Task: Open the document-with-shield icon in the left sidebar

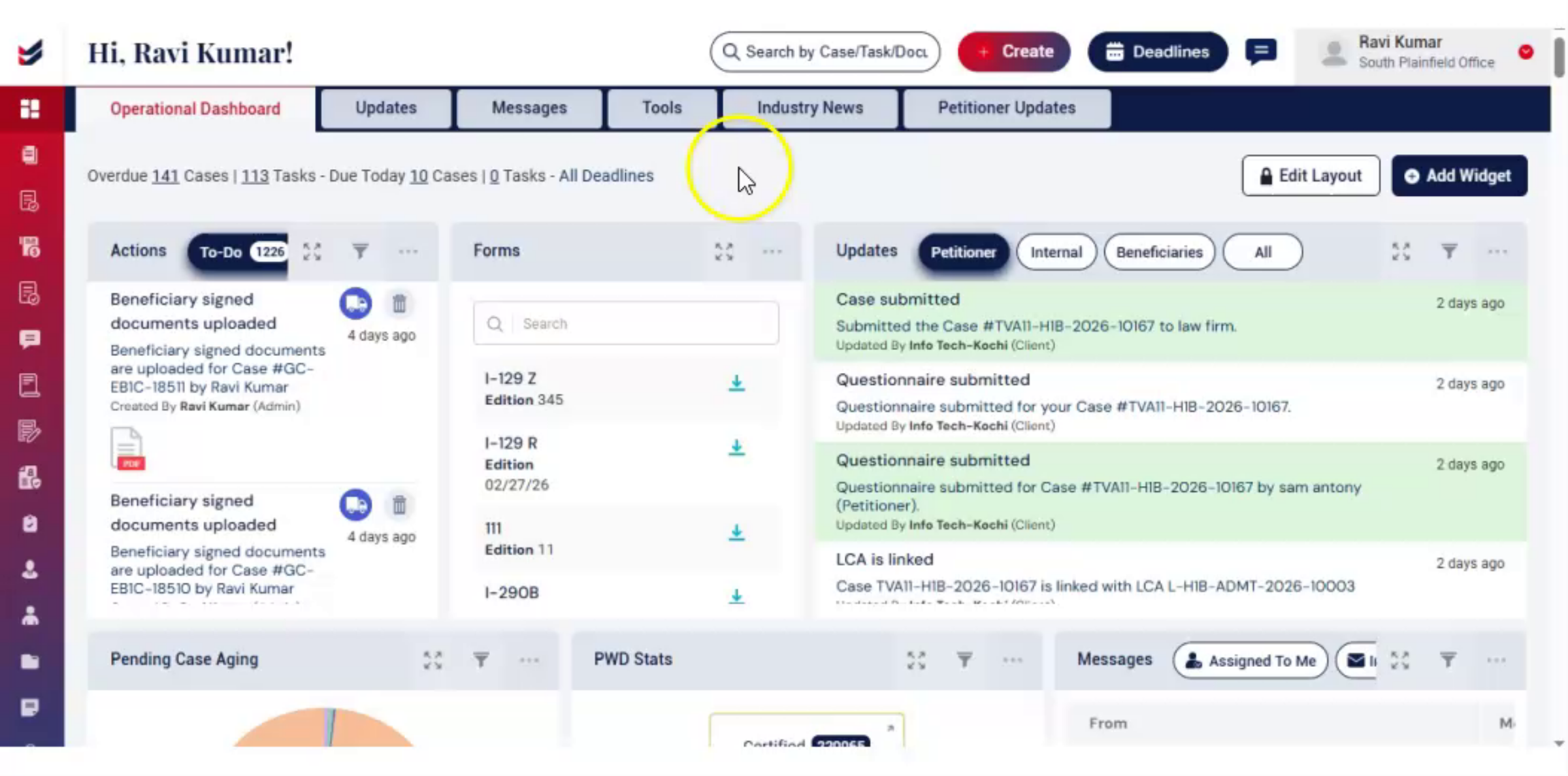Action: 30,478
